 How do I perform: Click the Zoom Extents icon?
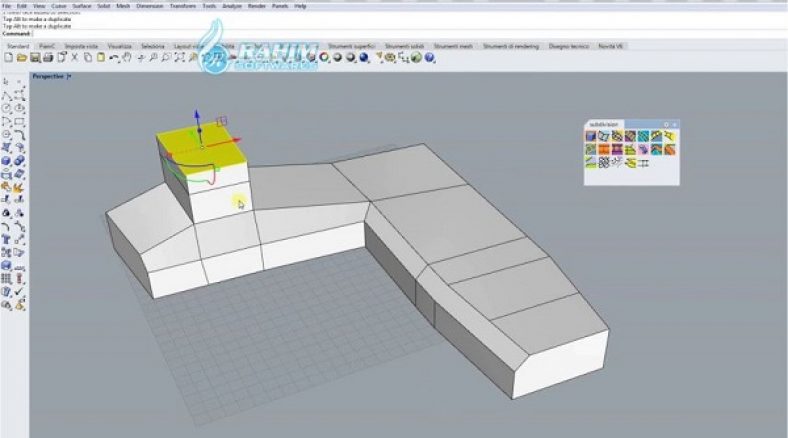pos(179,58)
